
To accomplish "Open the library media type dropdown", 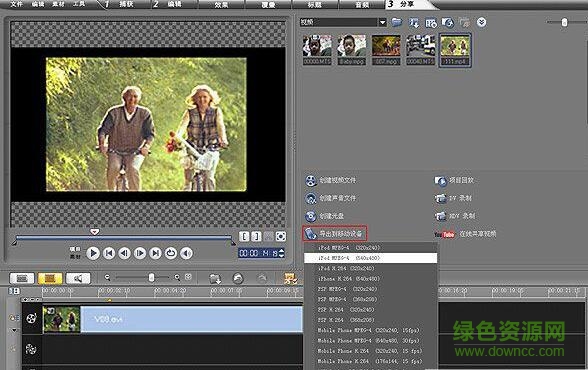I will click(382, 22).
